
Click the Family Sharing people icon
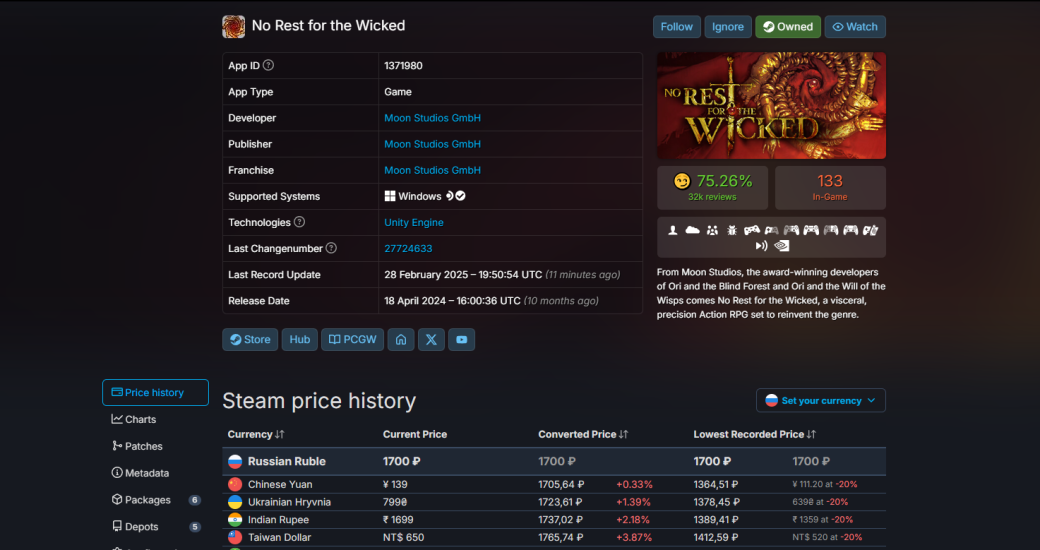[712, 230]
